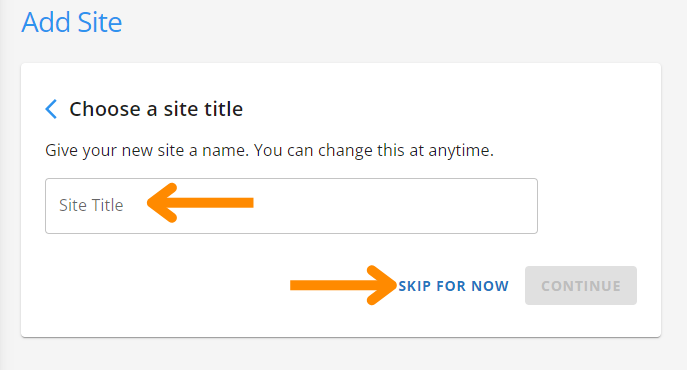Image resolution: width=687 pixels, height=370 pixels.
Task: Click the arrowhead touching the Skip For Now link
Action: point(382,285)
